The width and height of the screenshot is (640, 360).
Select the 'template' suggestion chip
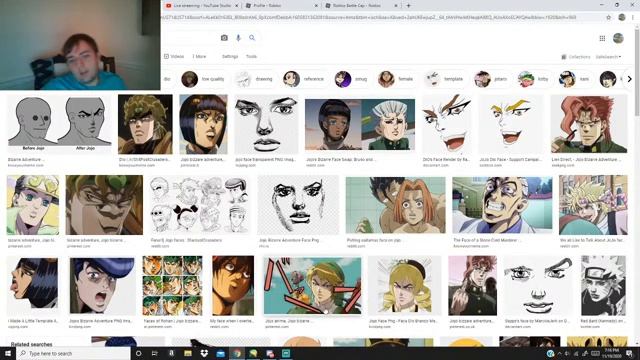point(444,79)
